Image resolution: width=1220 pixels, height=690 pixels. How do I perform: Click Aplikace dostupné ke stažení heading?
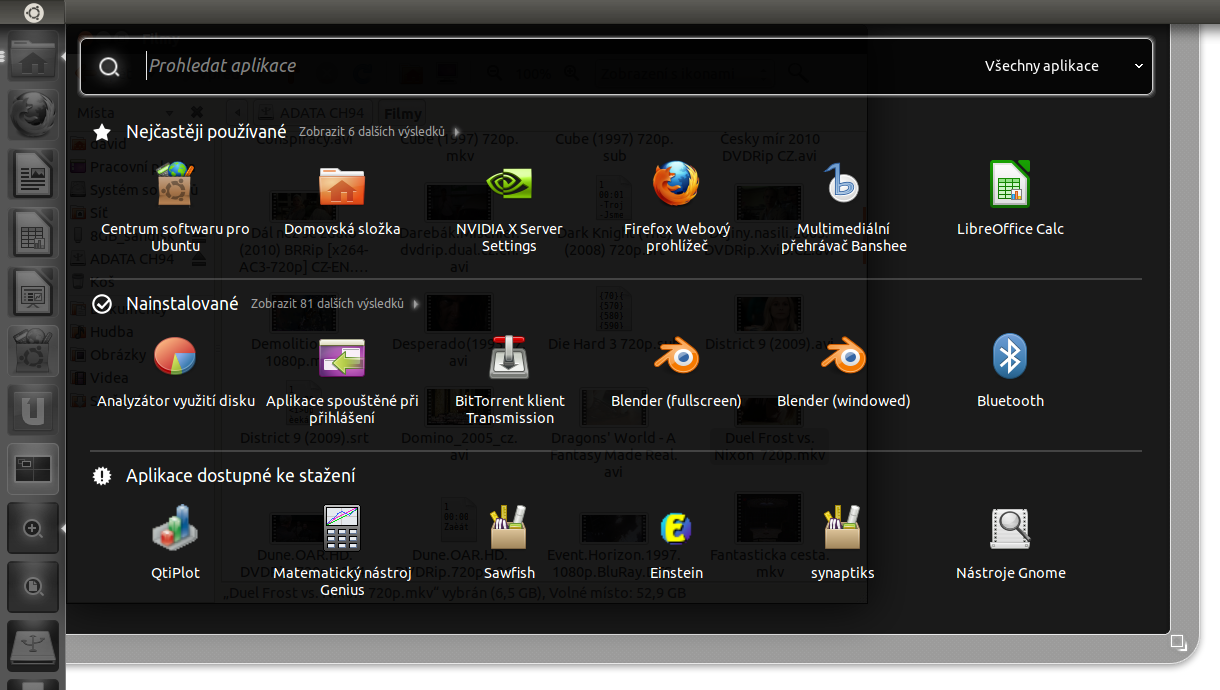point(240,476)
